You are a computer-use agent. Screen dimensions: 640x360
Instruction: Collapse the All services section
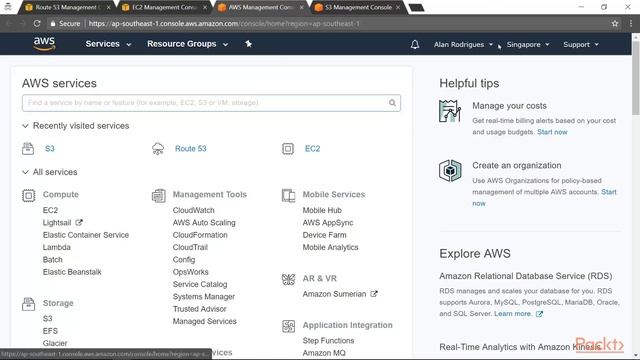25,172
